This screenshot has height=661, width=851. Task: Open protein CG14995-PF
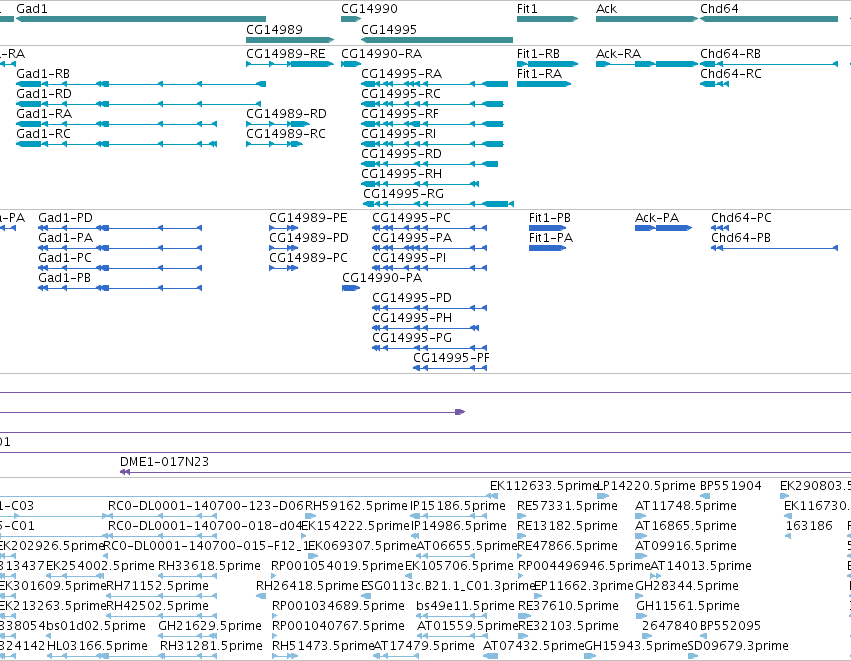tap(451, 359)
